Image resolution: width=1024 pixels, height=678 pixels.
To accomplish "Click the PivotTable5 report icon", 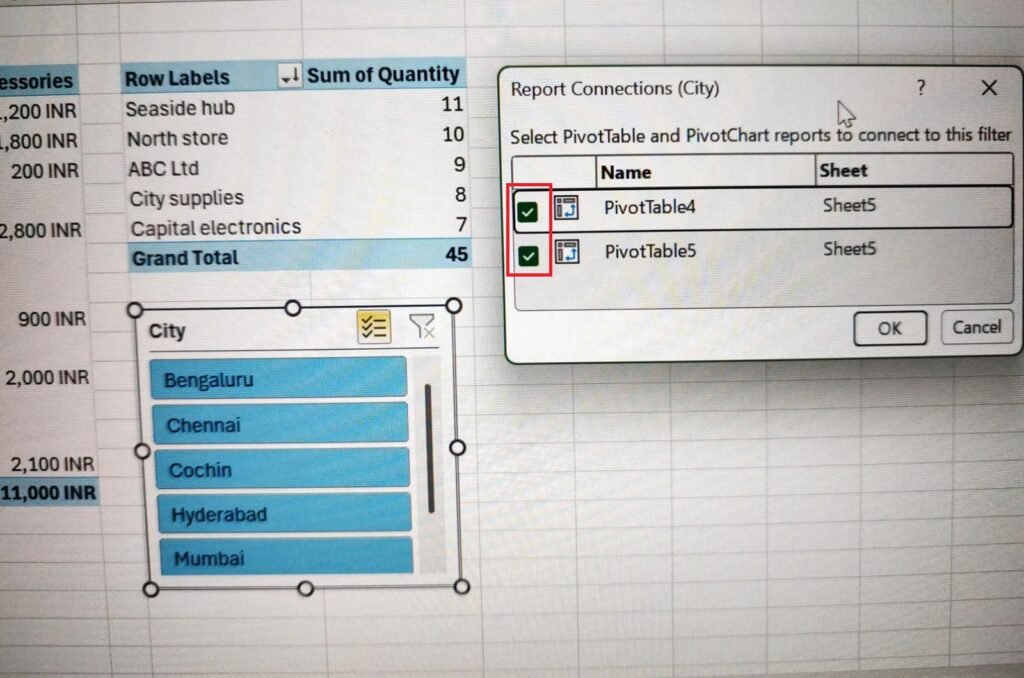I will tap(567, 251).
